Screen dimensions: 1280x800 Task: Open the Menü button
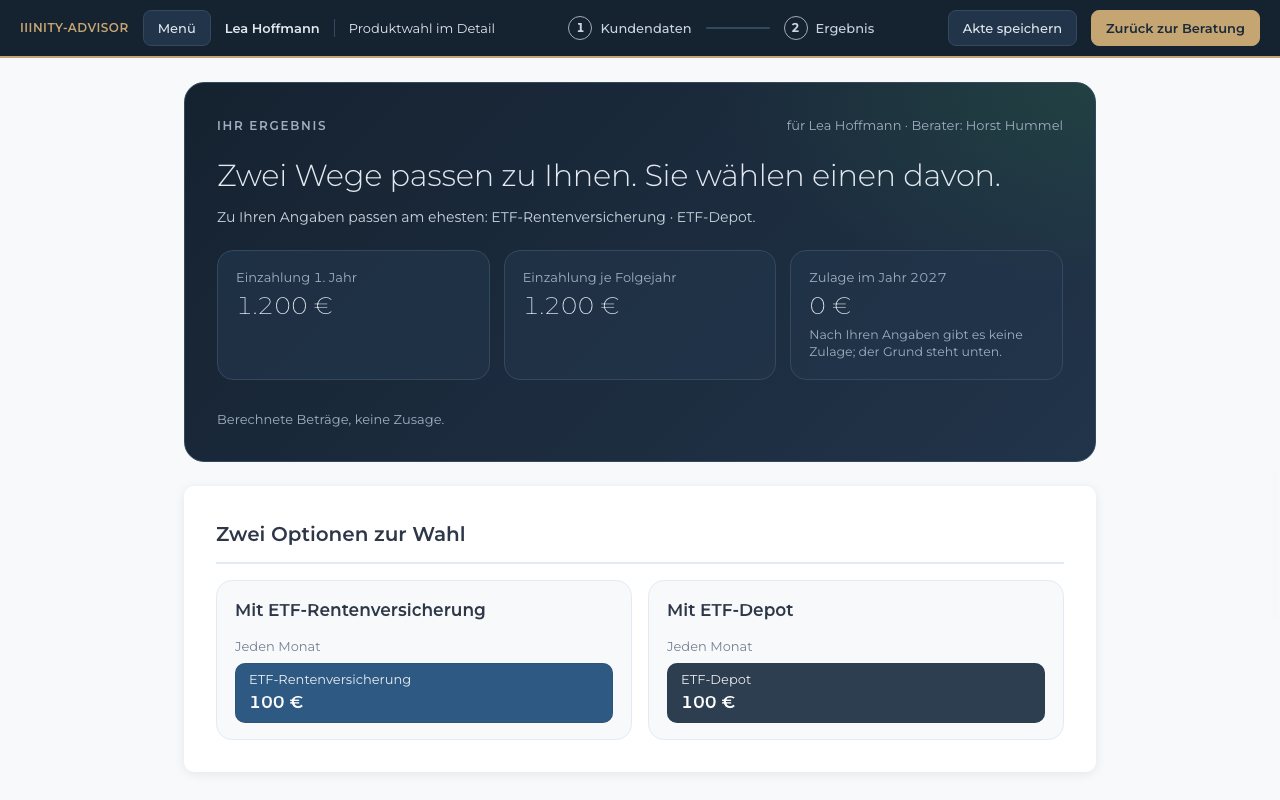177,28
